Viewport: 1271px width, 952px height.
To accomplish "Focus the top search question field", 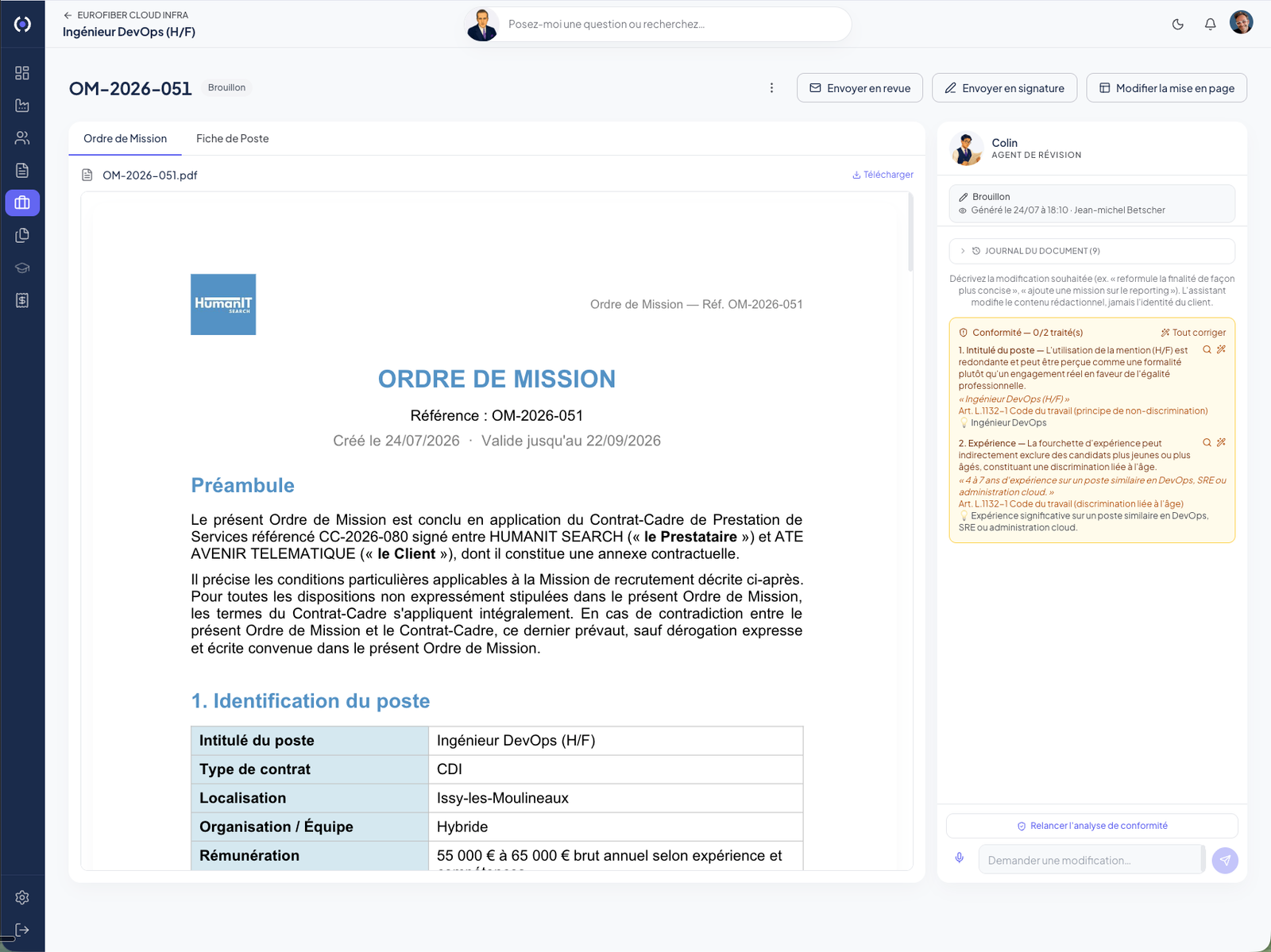I will (675, 25).
